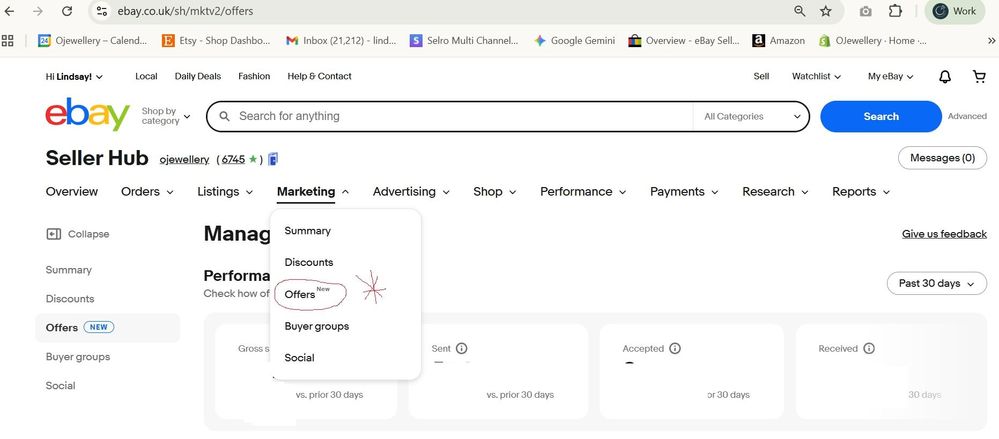Reload the page using refresh icon

[x=67, y=11]
